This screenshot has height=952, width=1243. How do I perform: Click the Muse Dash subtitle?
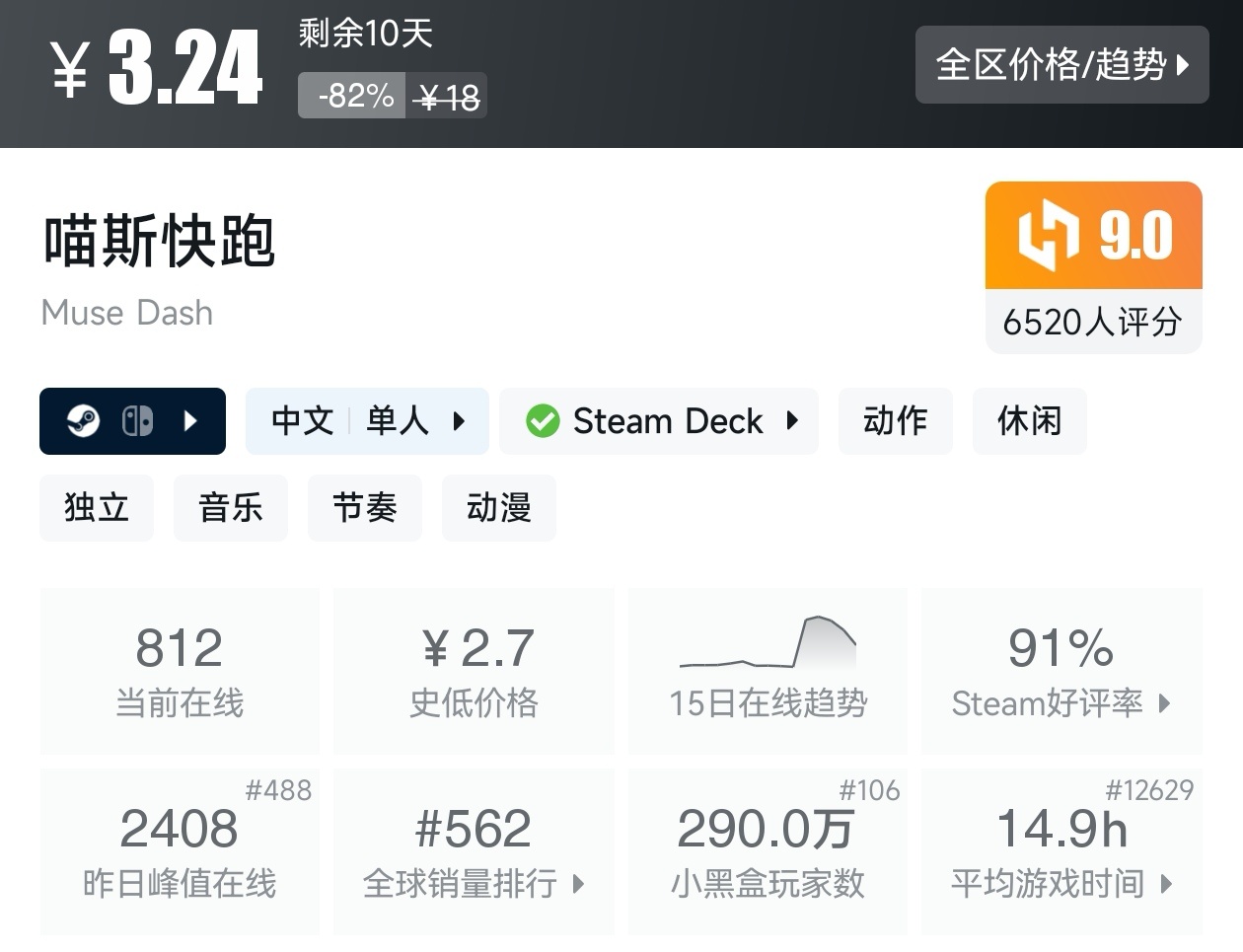(127, 313)
